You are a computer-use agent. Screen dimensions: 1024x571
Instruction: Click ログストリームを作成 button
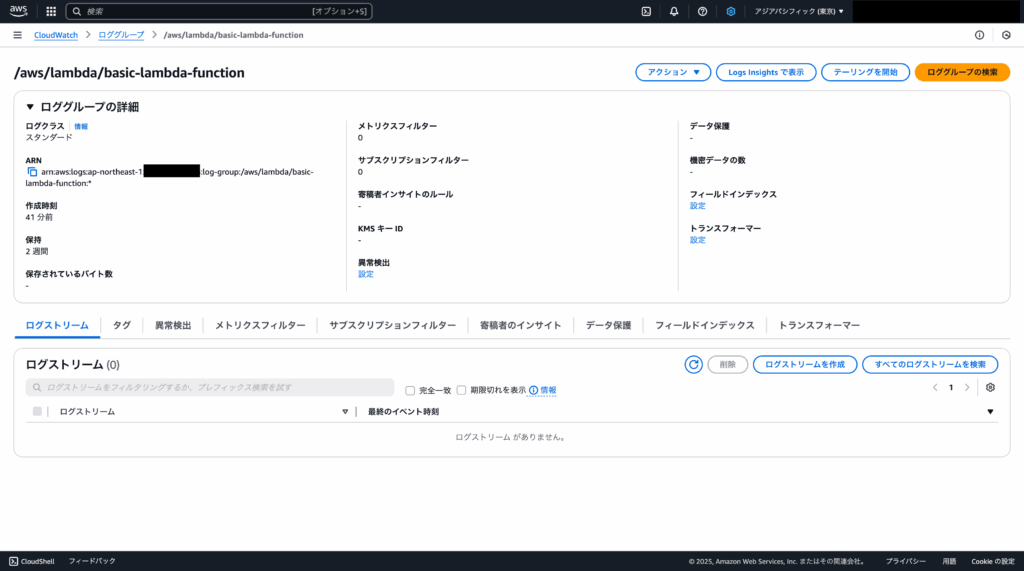[x=805, y=365]
